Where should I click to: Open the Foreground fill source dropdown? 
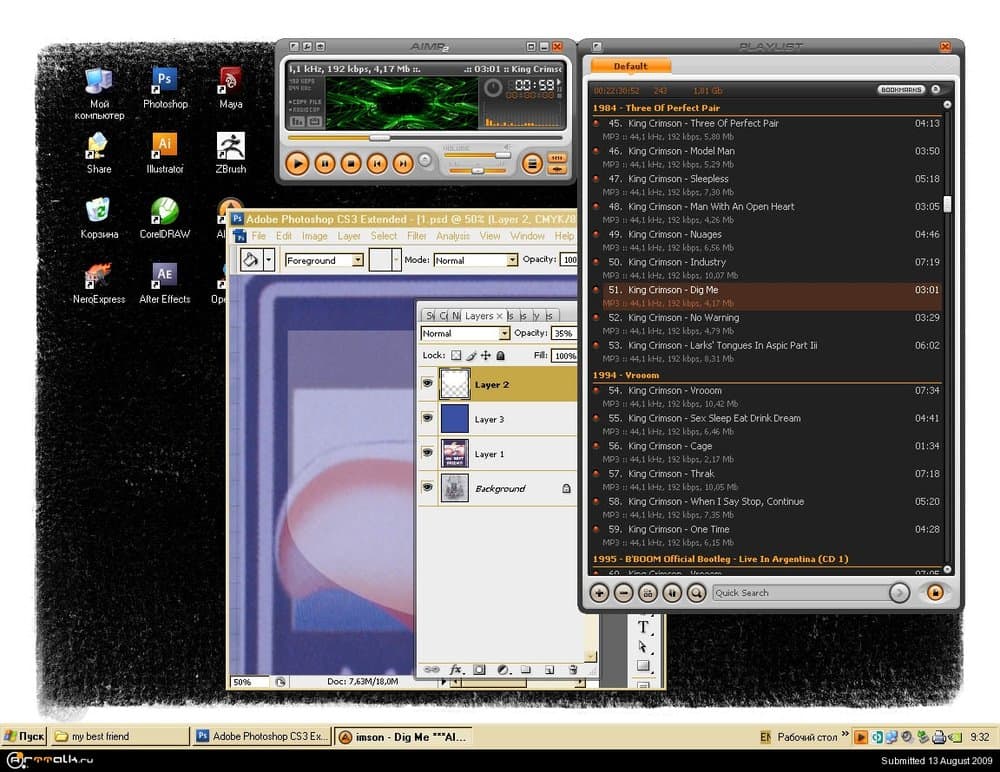point(357,260)
